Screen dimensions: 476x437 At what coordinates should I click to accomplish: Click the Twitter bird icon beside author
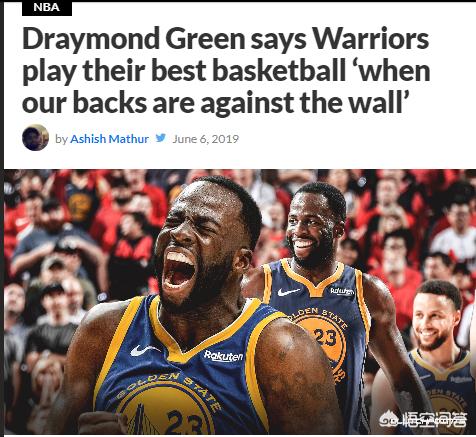click(161, 138)
